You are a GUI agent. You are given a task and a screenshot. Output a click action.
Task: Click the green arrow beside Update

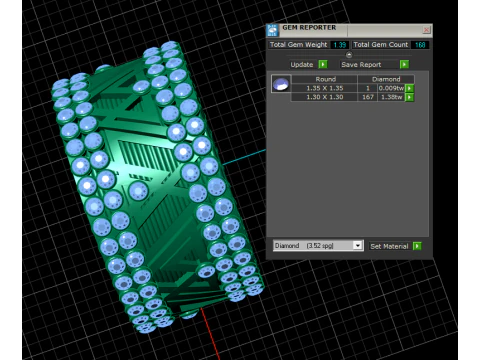323,64
